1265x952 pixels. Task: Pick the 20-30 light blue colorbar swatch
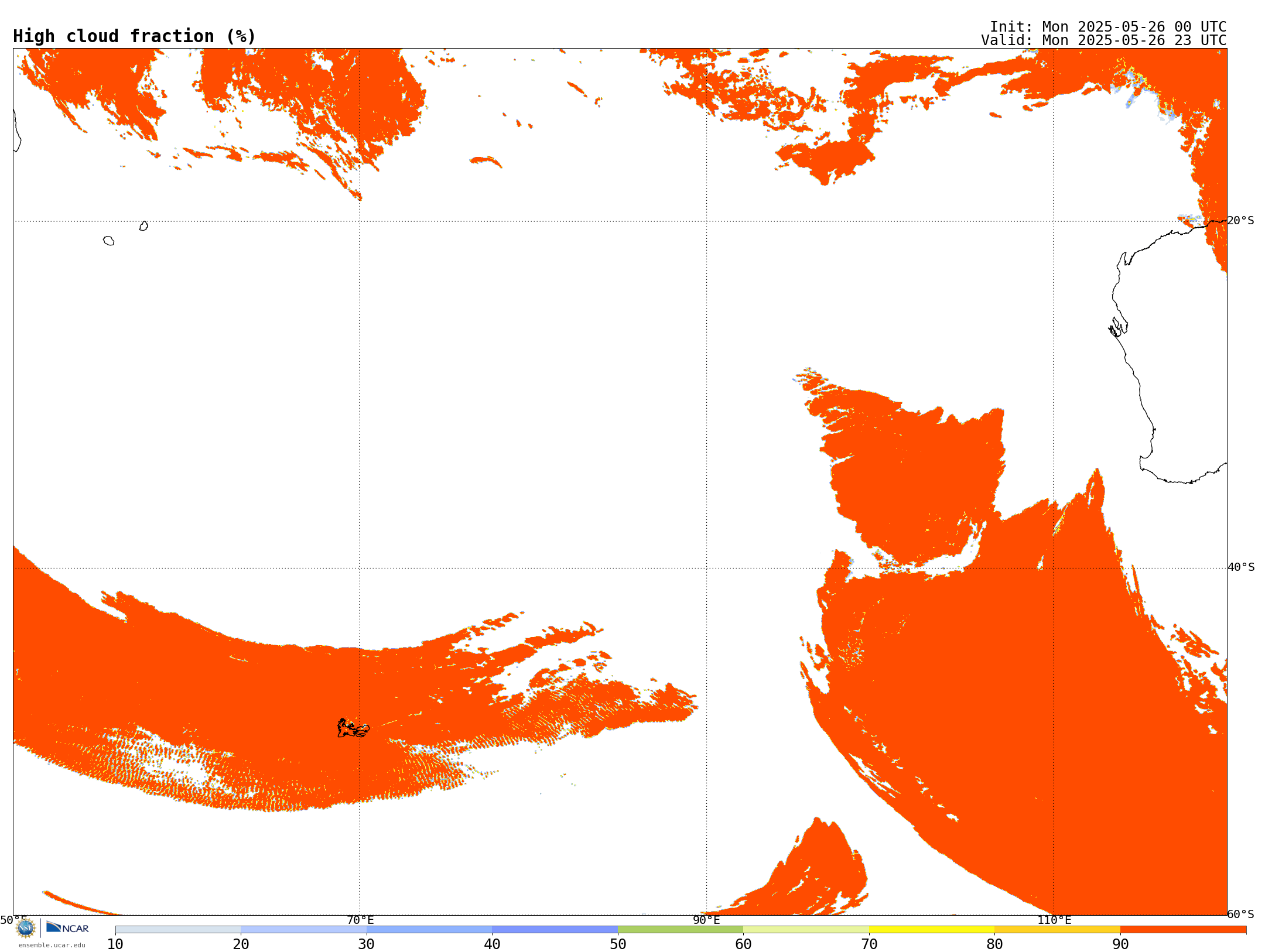tap(303, 930)
